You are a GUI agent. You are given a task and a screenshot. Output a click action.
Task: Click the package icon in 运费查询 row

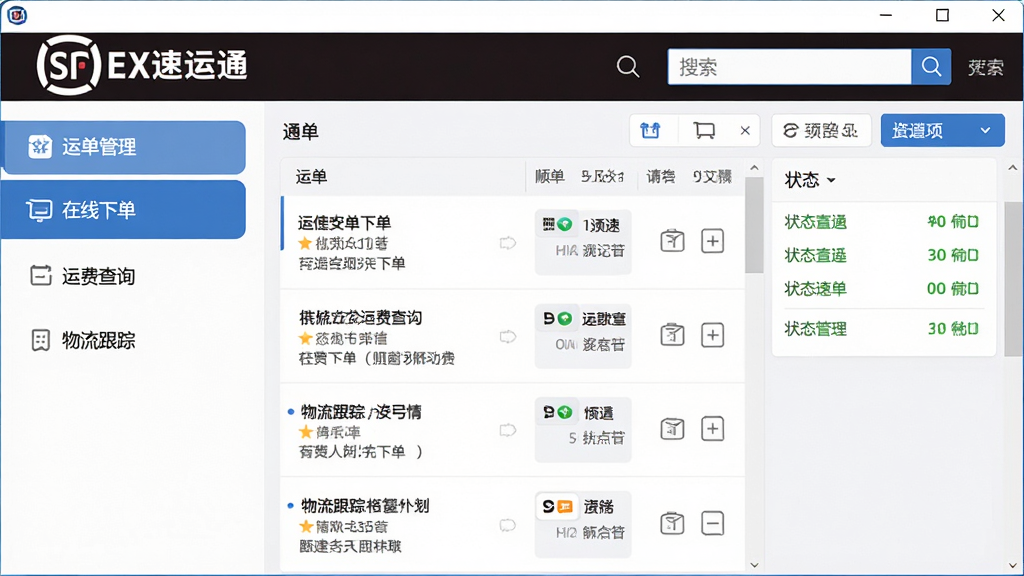(x=672, y=334)
